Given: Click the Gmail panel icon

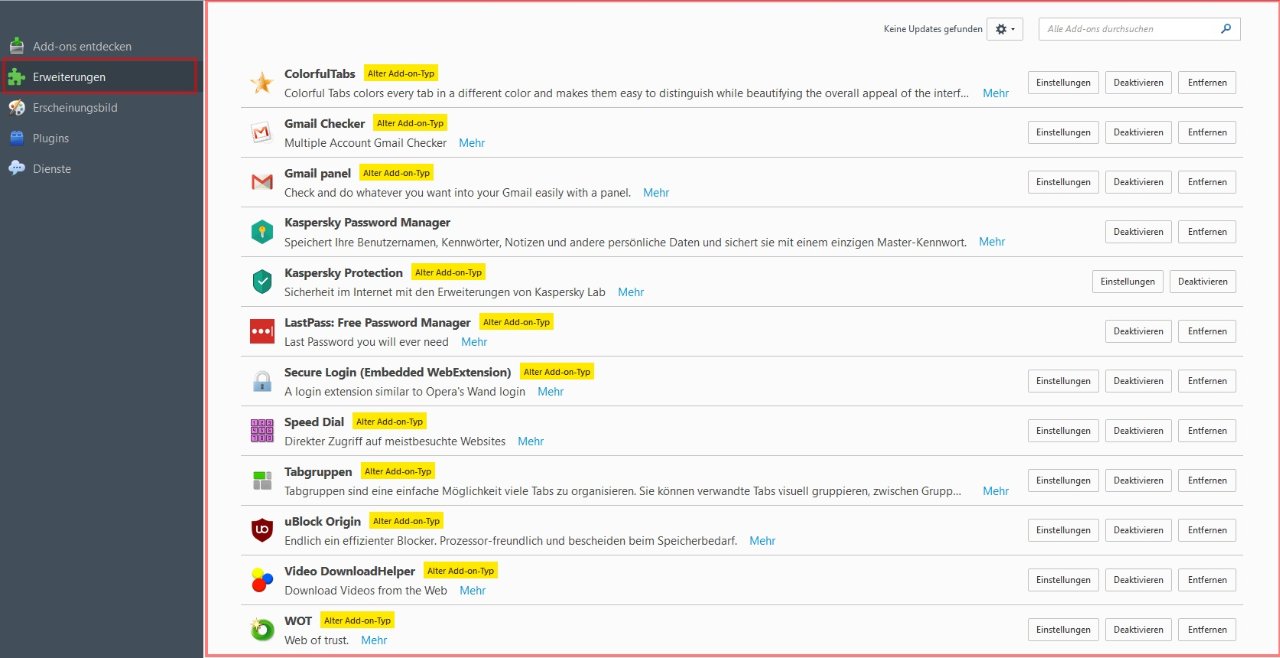Looking at the screenshot, I should pos(262,182).
